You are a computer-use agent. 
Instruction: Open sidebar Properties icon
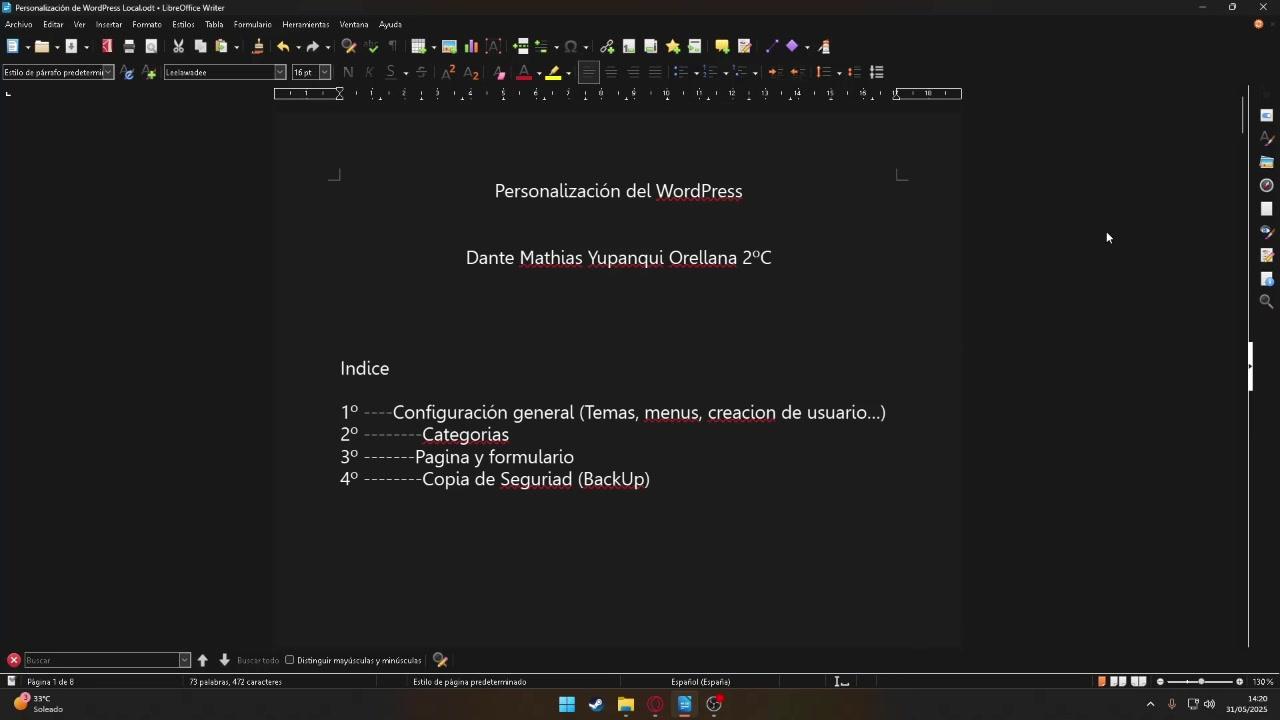[x=1267, y=115]
